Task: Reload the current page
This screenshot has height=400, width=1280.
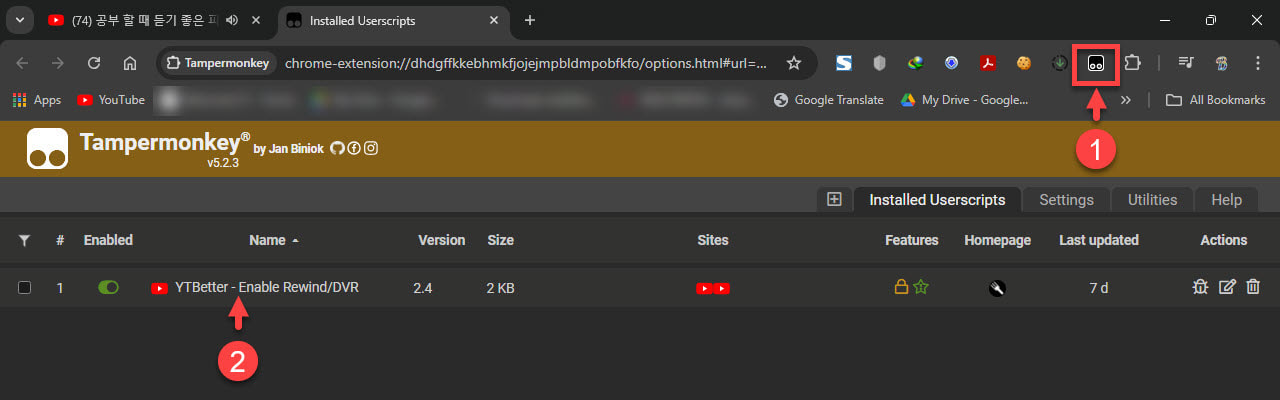Action: [x=94, y=63]
